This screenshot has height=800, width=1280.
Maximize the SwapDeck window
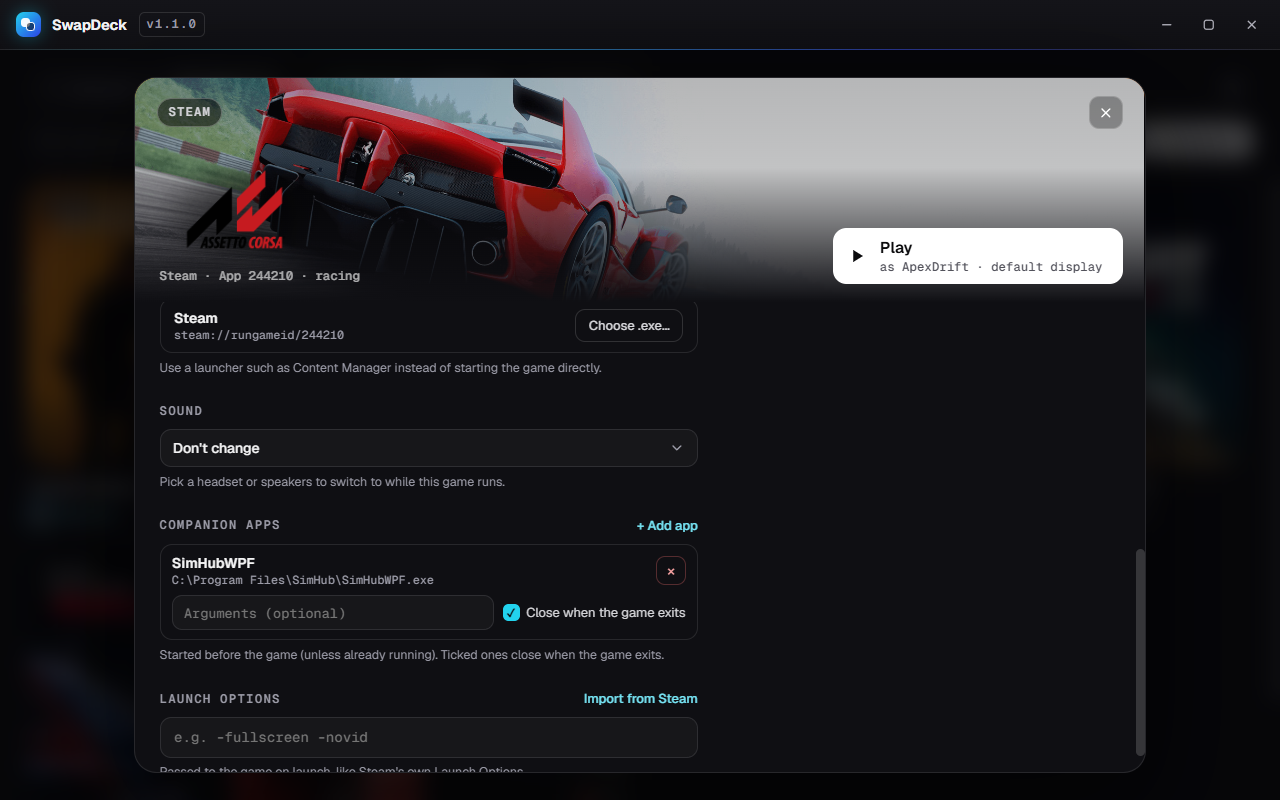click(x=1208, y=24)
